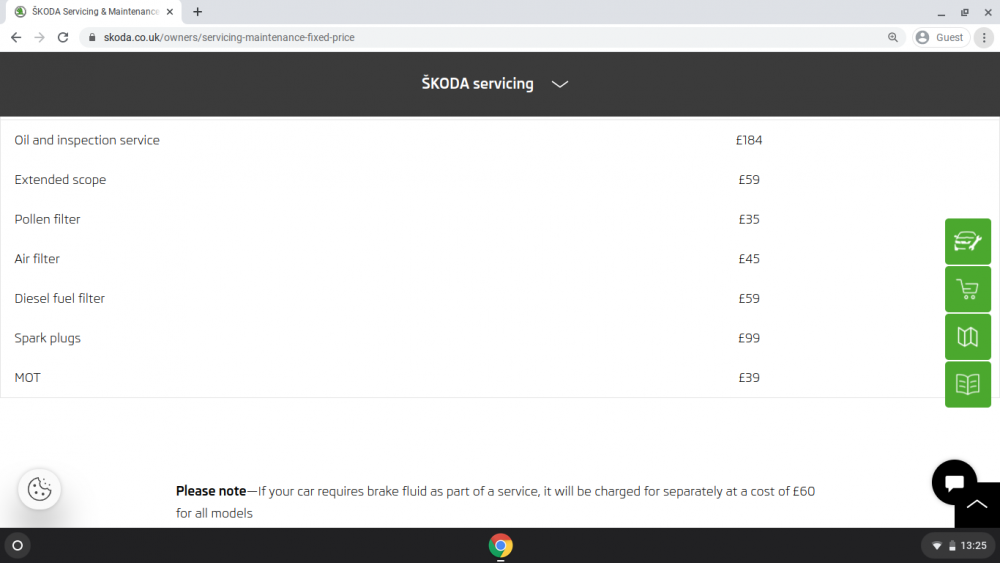Open the live chat bubble
This screenshot has height=563, width=1000.
click(x=954, y=483)
